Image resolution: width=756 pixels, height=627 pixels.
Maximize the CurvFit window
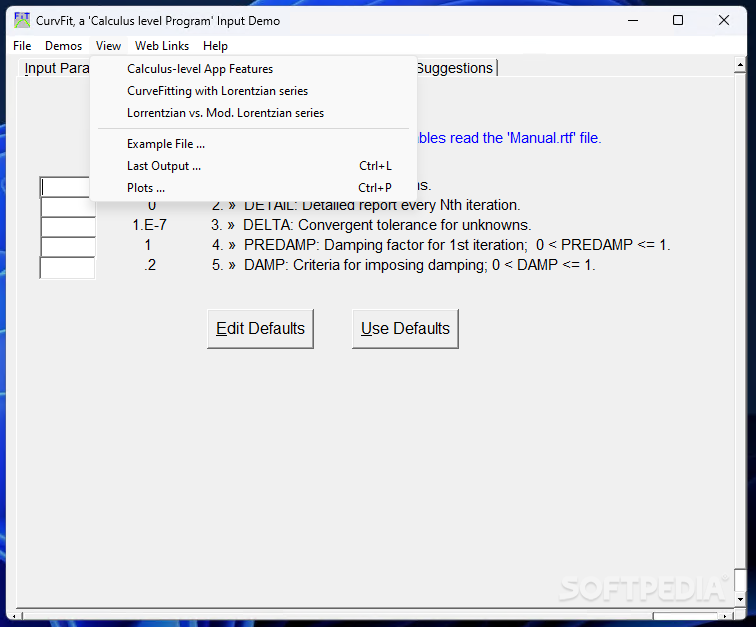(678, 20)
